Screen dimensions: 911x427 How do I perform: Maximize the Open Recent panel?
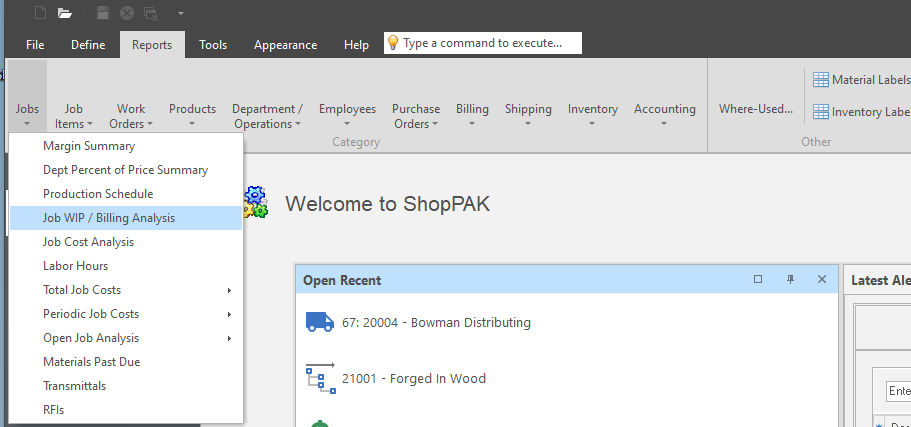coord(758,280)
